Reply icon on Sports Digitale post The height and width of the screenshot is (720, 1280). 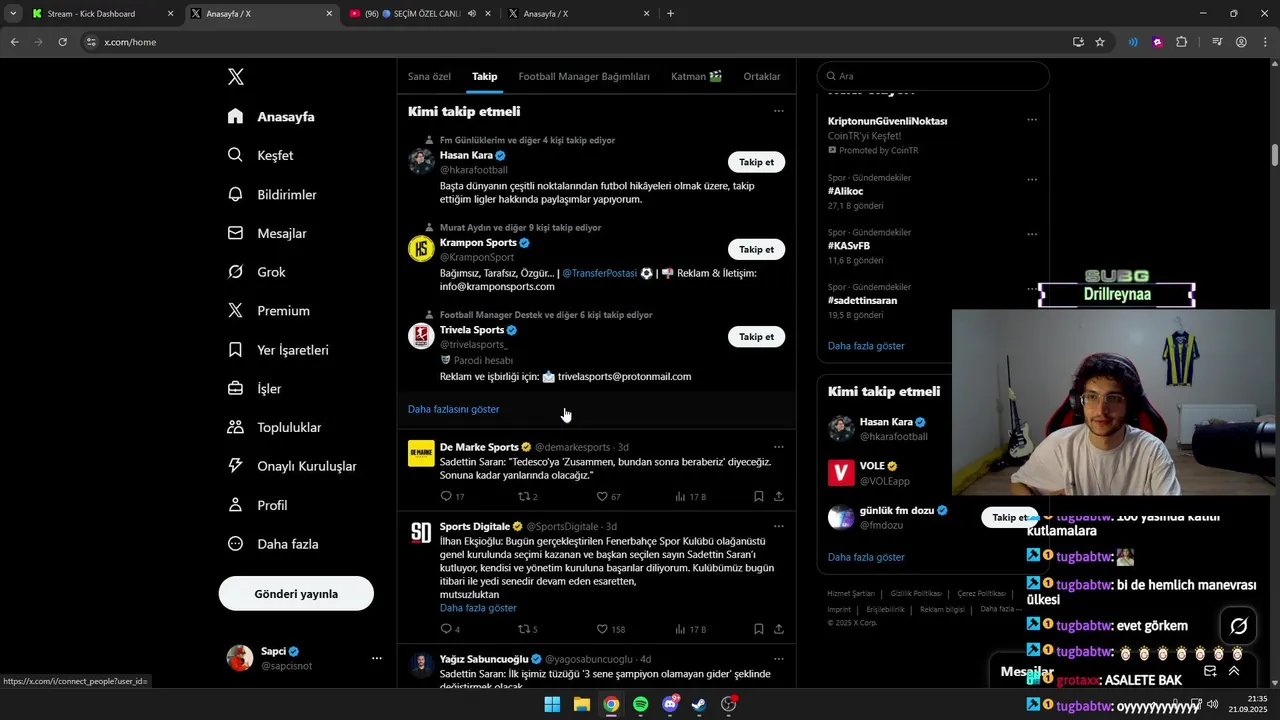pos(446,629)
